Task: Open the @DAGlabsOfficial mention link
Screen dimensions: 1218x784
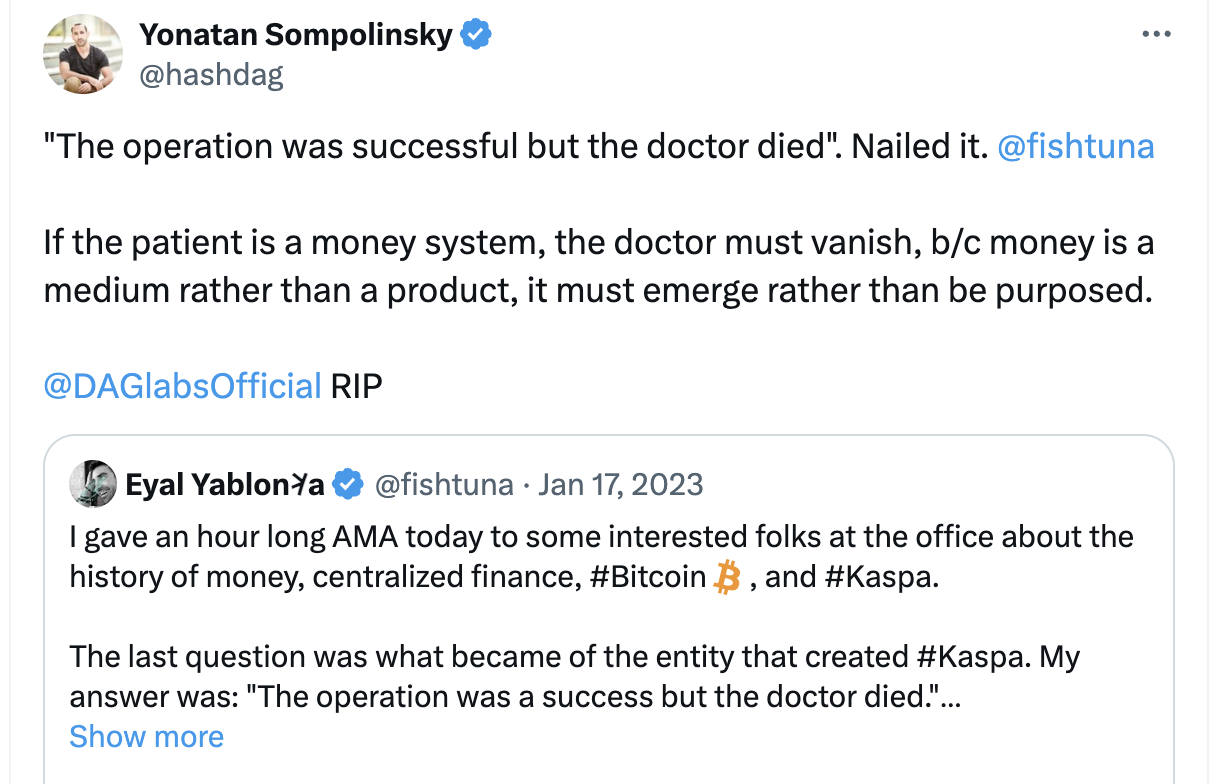Action: pos(183,385)
